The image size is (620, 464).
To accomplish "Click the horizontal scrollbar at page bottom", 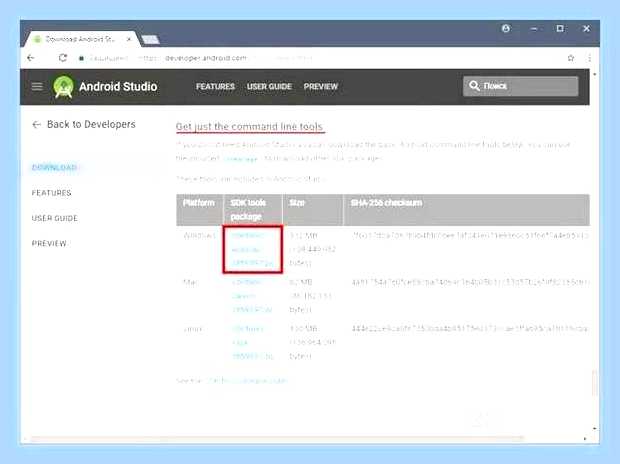I will pyautogui.click(x=277, y=438).
